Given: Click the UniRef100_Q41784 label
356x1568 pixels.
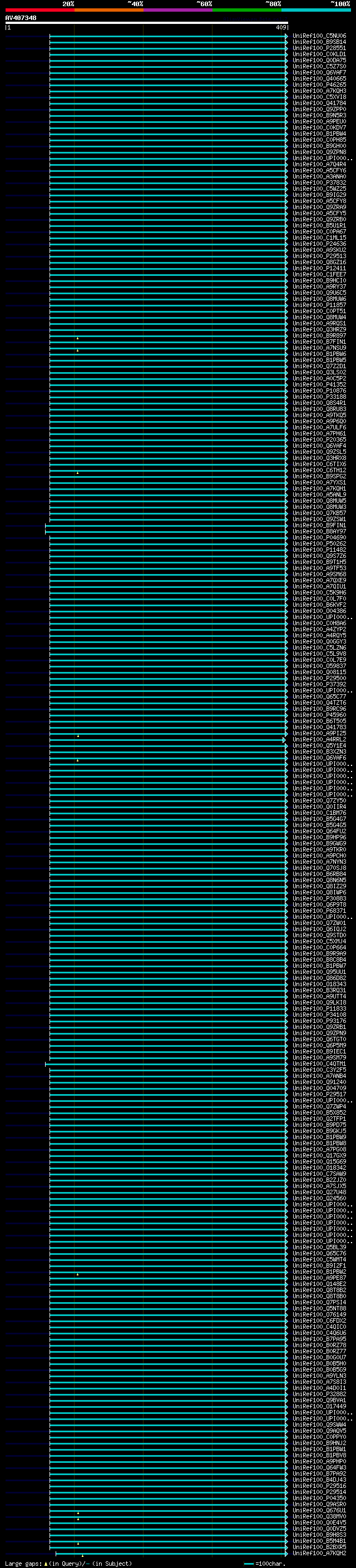Looking at the screenshot, I should 319,103.
